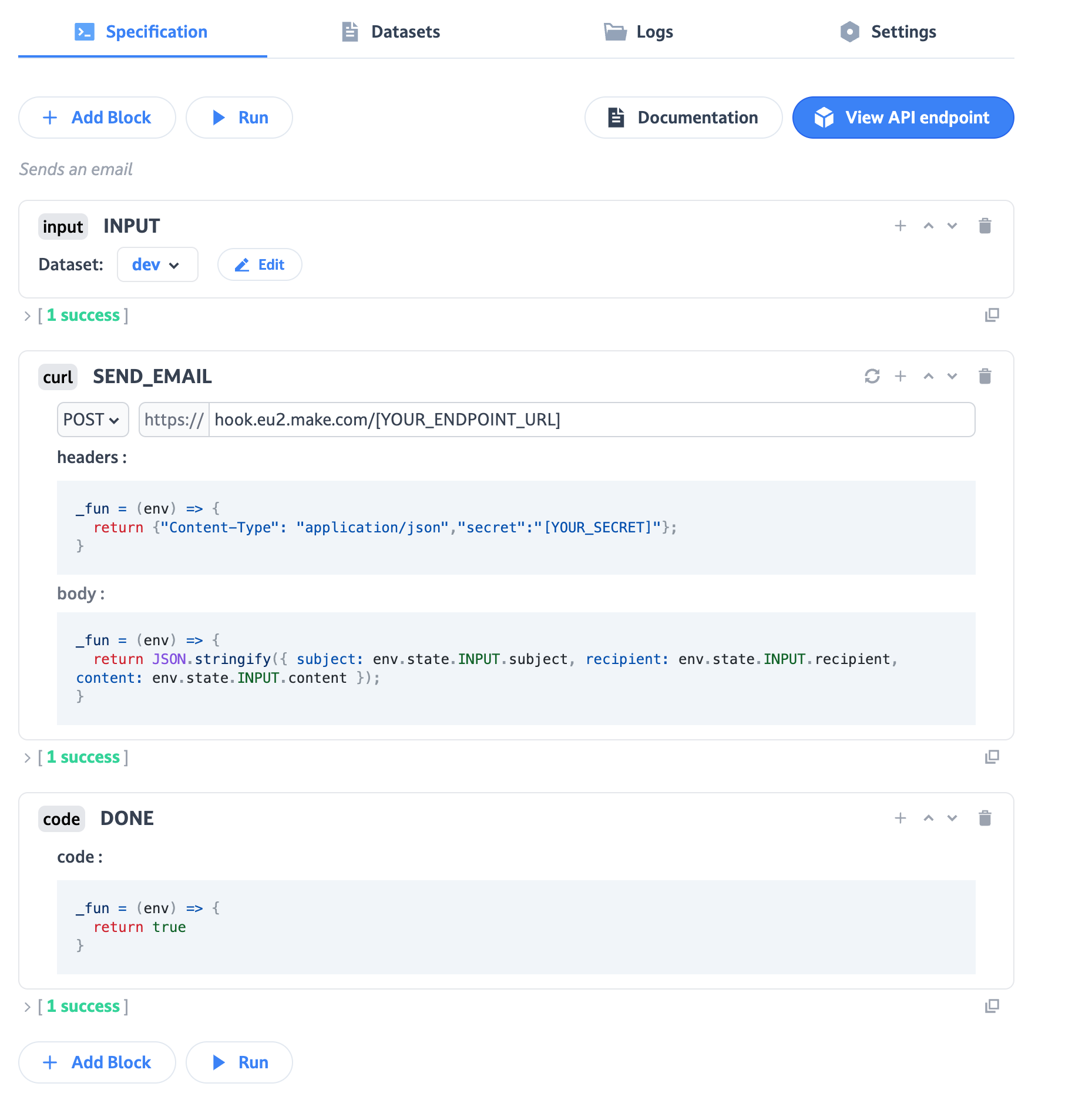Copy the SEND_EMAIL block output

point(992,757)
